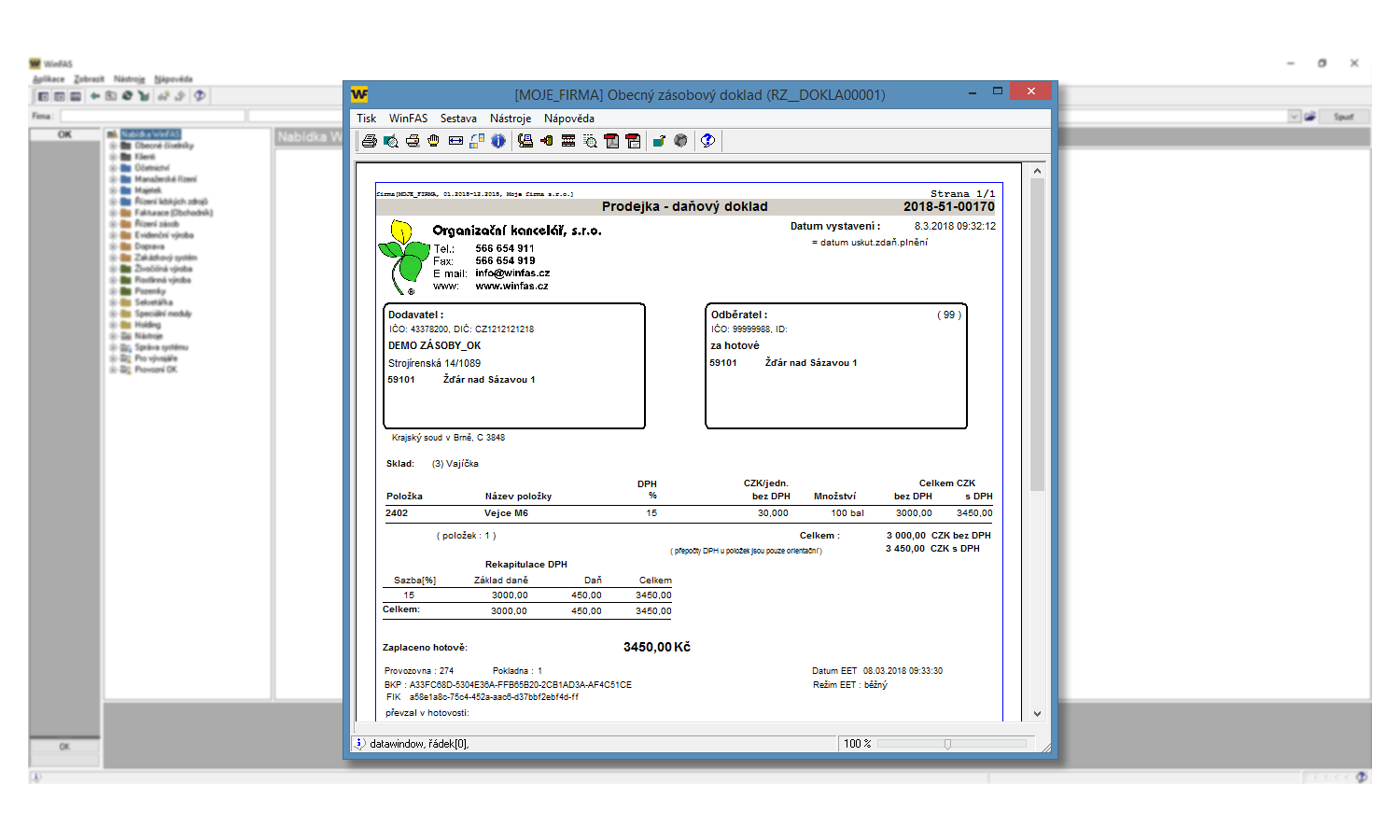Click the OK header button in left panel
Viewport: 1400px width, 840px height.
(x=64, y=134)
